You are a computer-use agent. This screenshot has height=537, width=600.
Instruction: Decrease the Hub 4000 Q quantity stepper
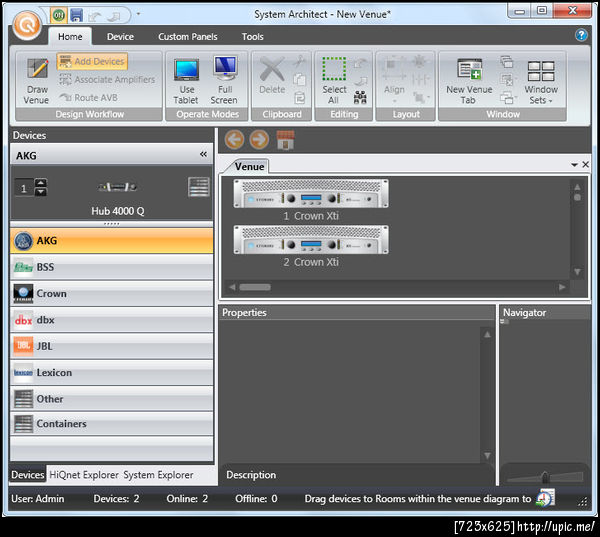[41, 191]
